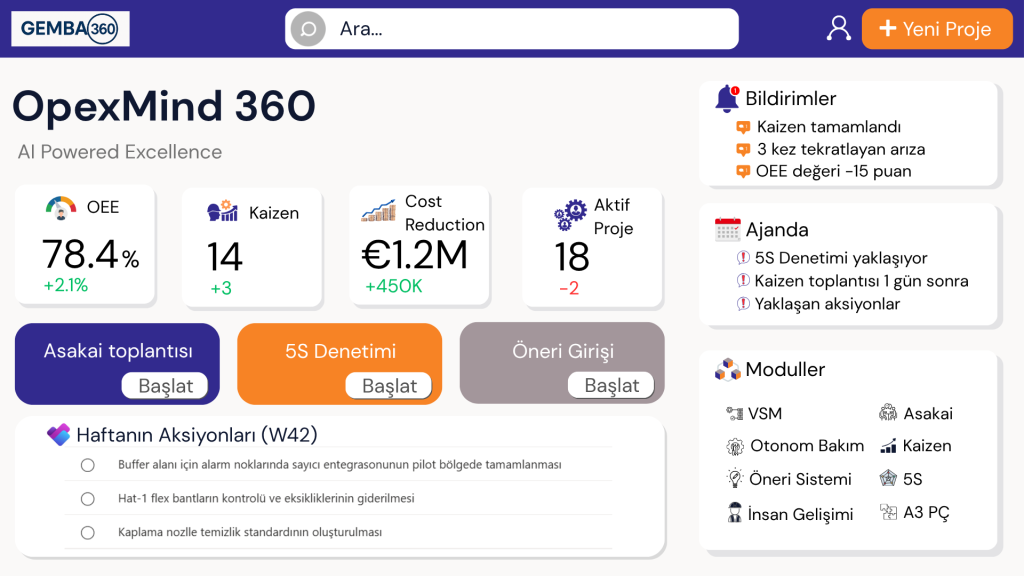Screen dimensions: 1024x576
Task: Click the search magnifier icon
Action: (x=308, y=29)
